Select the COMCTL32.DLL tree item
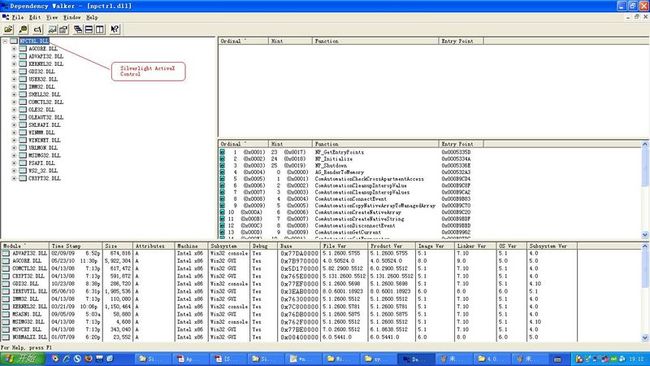This screenshot has height=366, width=650. pos(46,102)
